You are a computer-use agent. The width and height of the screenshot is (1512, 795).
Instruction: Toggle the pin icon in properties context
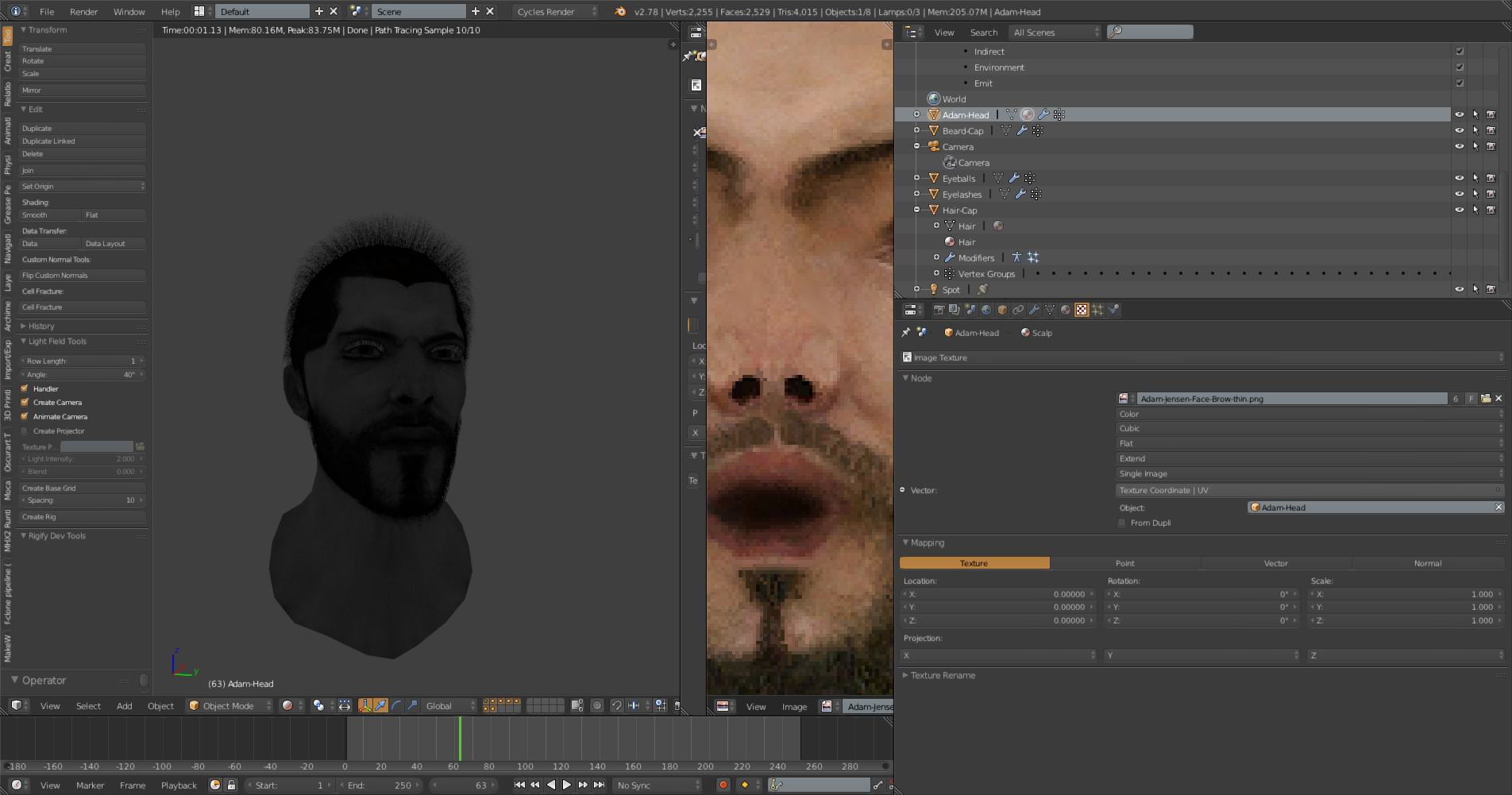point(906,333)
